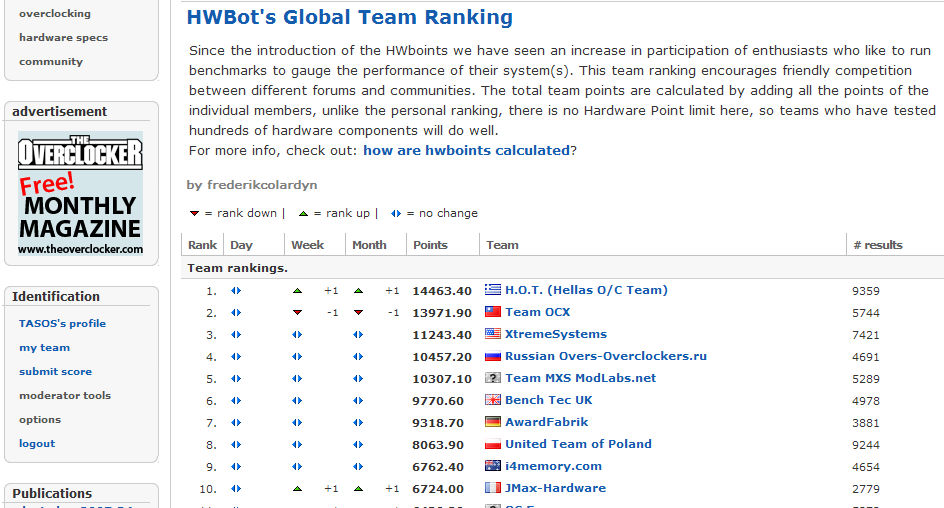Click the unknown-flag icon beside Team MXS ModLabs.net
This screenshot has height=508, width=944.
492,378
